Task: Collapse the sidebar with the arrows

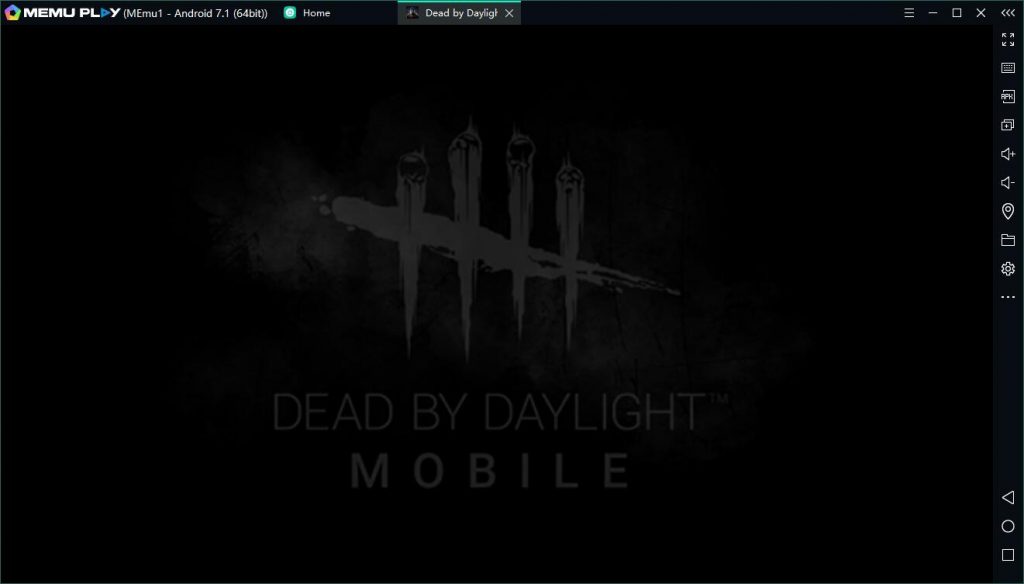Action: [x=1008, y=12]
